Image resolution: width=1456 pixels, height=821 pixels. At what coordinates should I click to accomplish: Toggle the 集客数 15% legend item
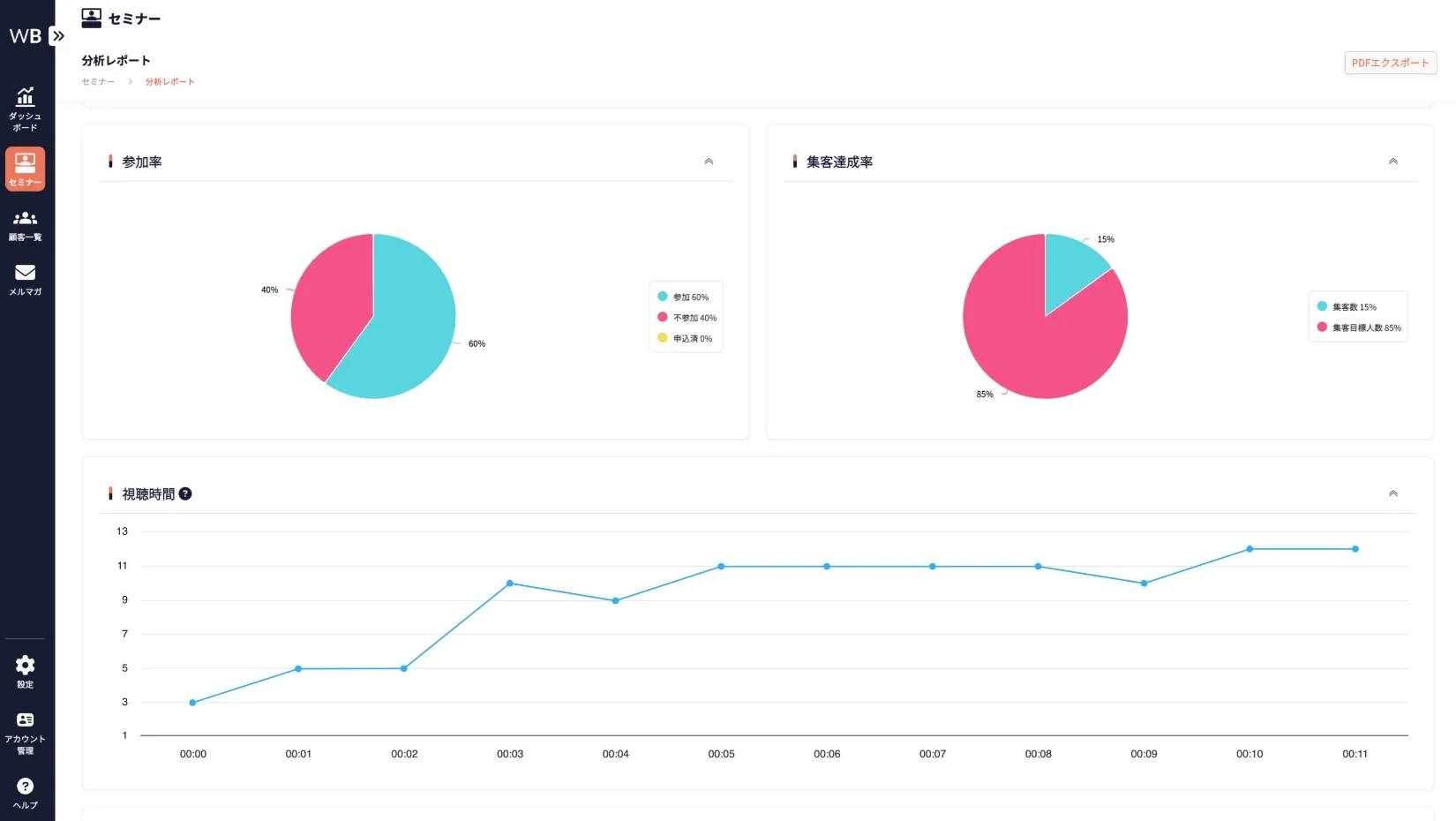point(1347,306)
